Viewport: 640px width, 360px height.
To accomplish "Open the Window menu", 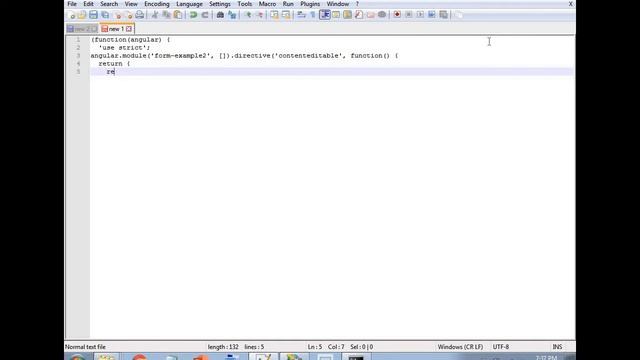I will 338,4.
